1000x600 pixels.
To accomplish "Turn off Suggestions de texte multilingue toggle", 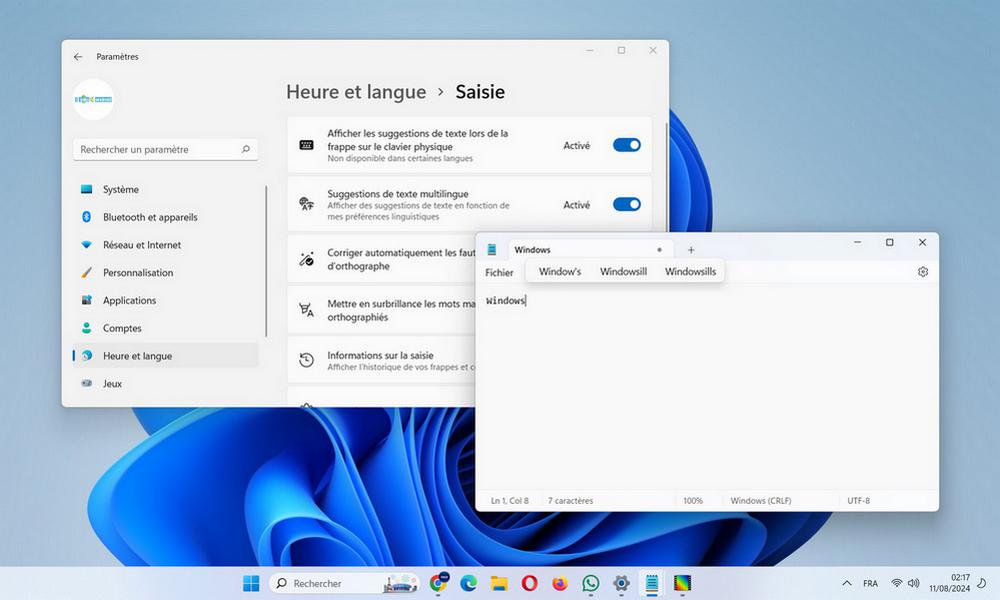I will point(626,205).
